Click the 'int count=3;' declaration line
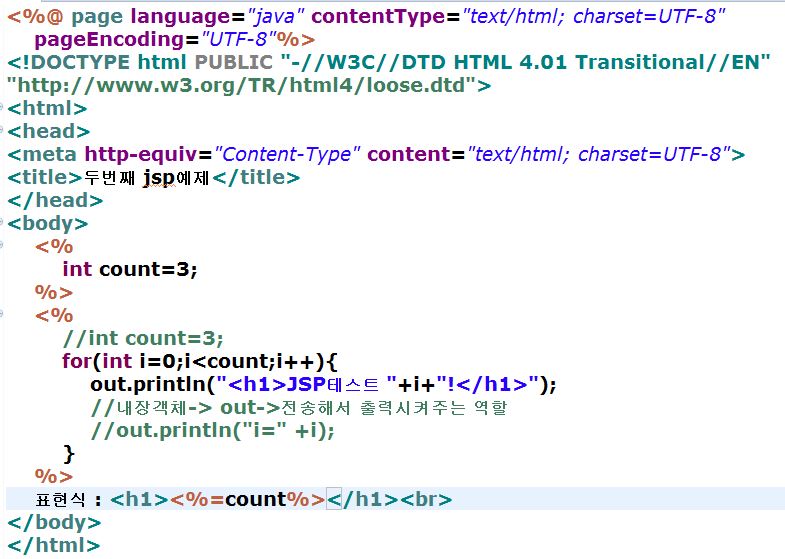Screen dimensions: 785x559 click(x=130, y=270)
